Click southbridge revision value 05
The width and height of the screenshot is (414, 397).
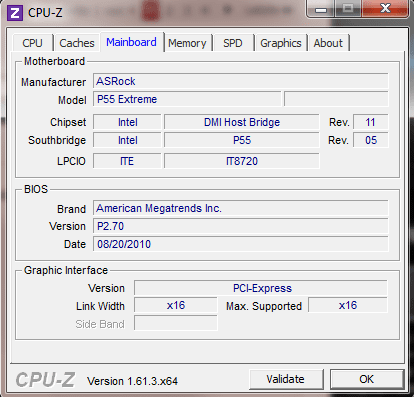[x=370, y=140]
